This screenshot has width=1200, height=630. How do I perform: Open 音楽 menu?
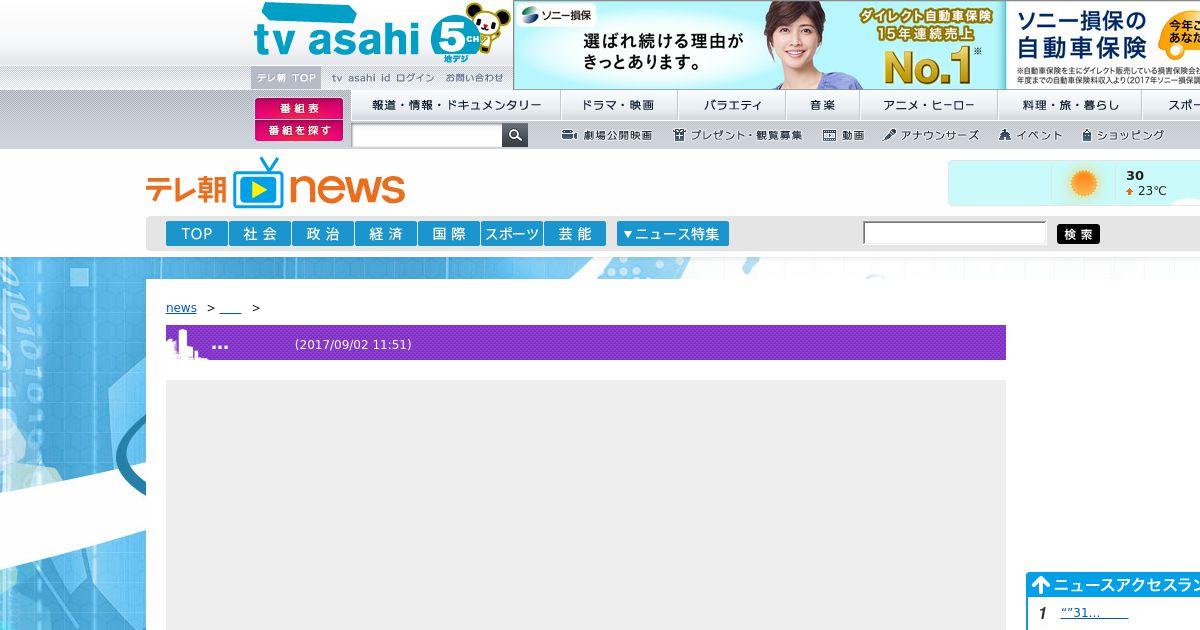(x=823, y=105)
